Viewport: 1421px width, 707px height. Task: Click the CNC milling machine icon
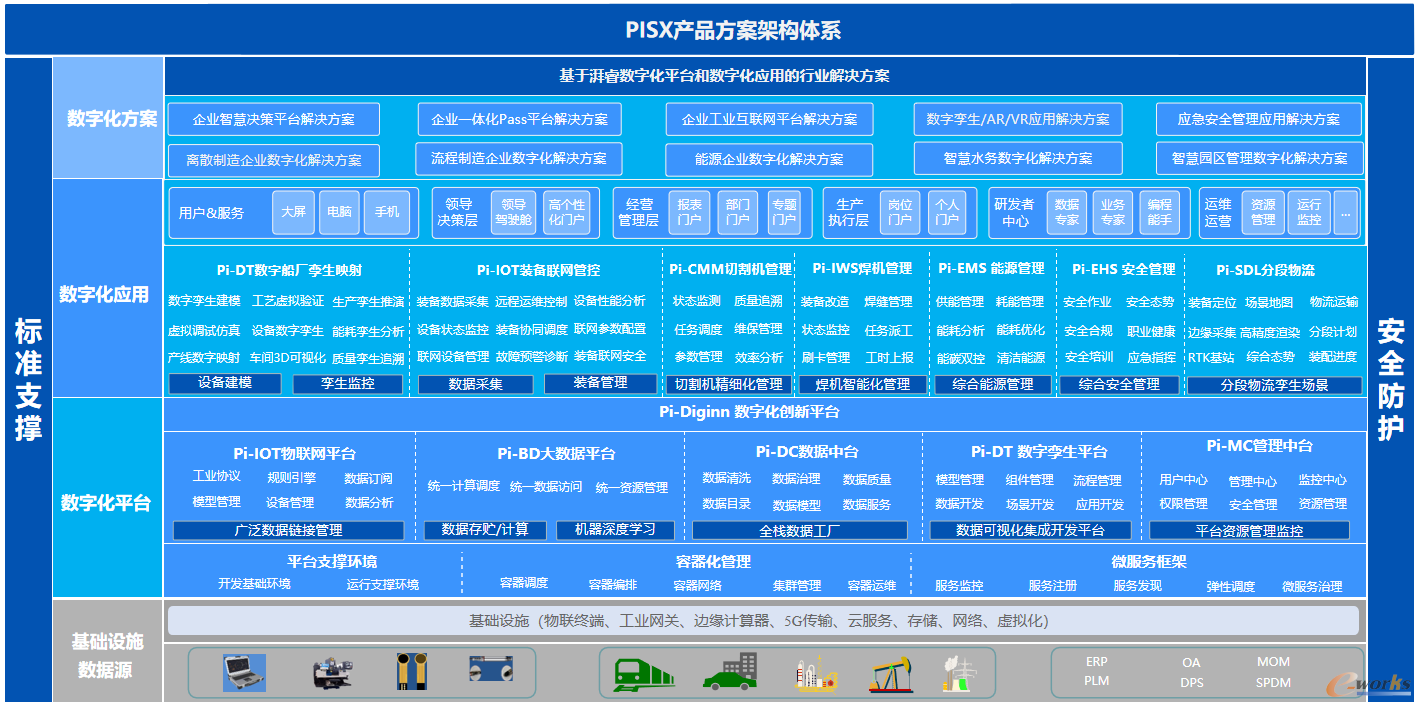click(332, 673)
